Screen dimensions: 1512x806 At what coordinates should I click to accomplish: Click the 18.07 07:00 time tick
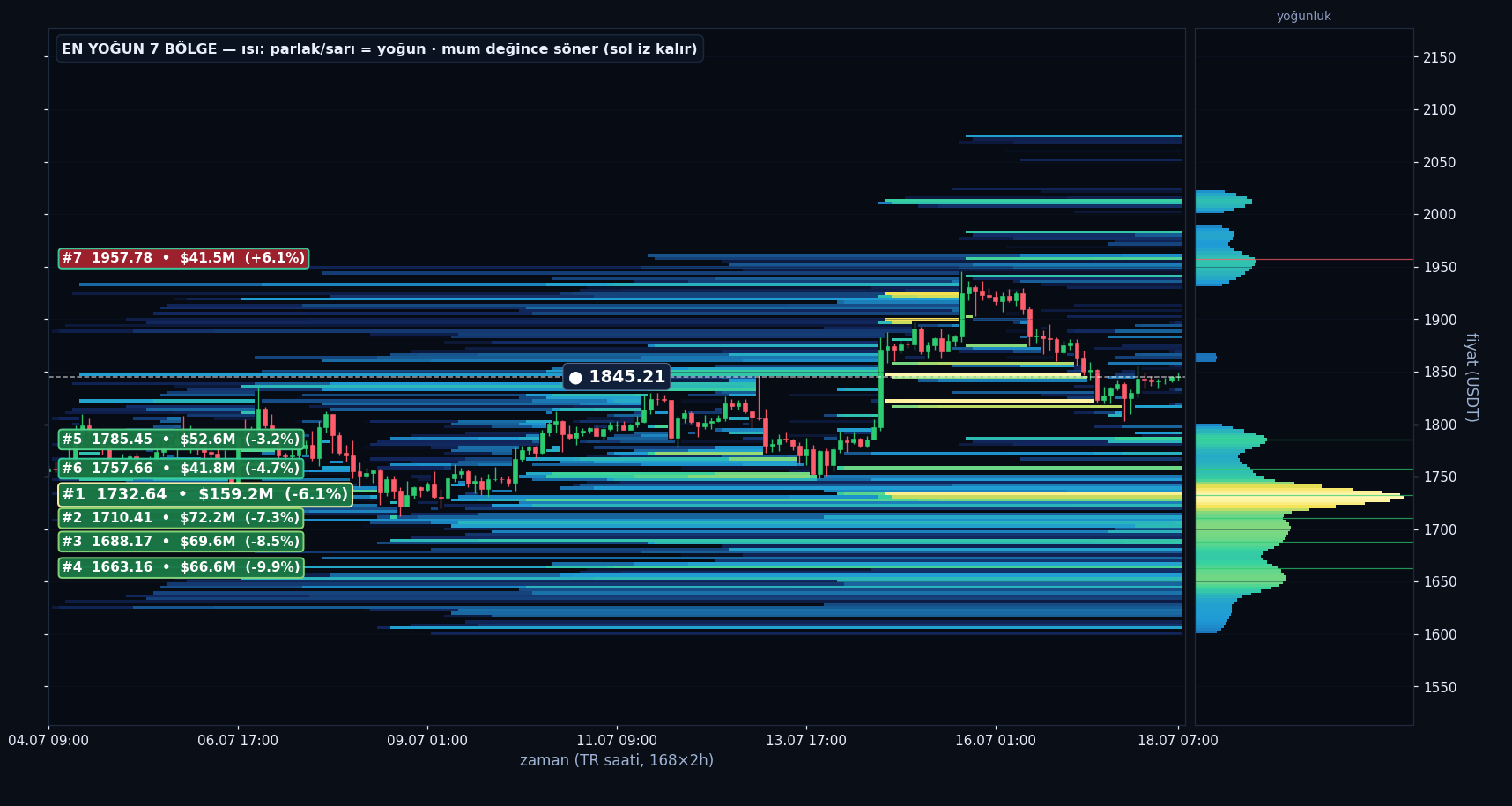click(x=1178, y=741)
